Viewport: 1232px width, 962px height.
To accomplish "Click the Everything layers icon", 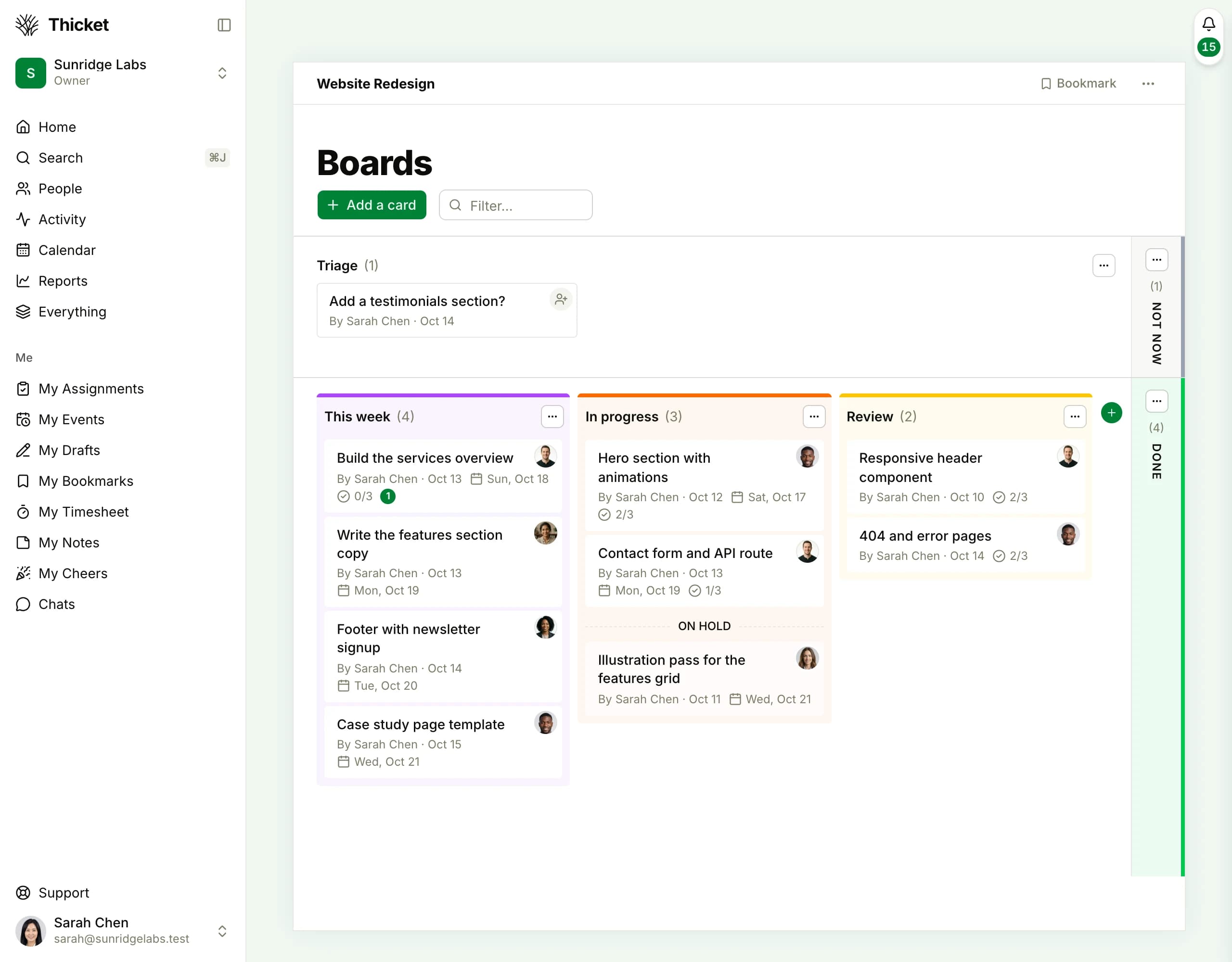I will tap(23, 312).
